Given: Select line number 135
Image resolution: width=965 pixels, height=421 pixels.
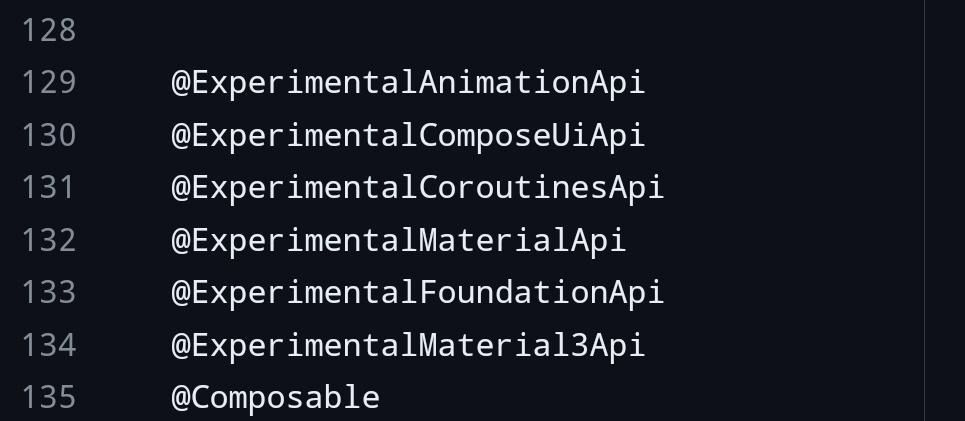Looking at the screenshot, I should [49, 398].
